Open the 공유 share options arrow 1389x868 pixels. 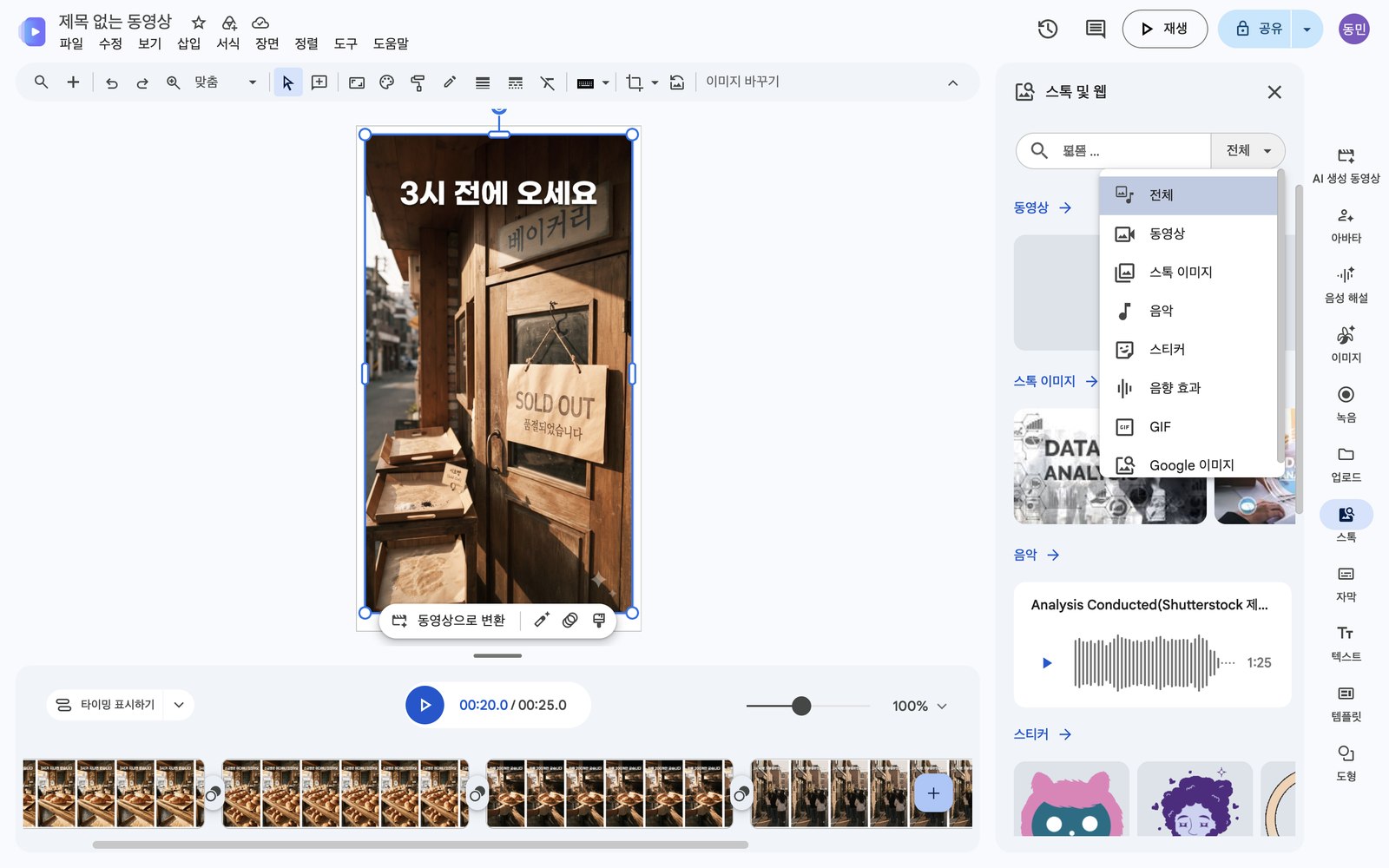coord(1307,30)
